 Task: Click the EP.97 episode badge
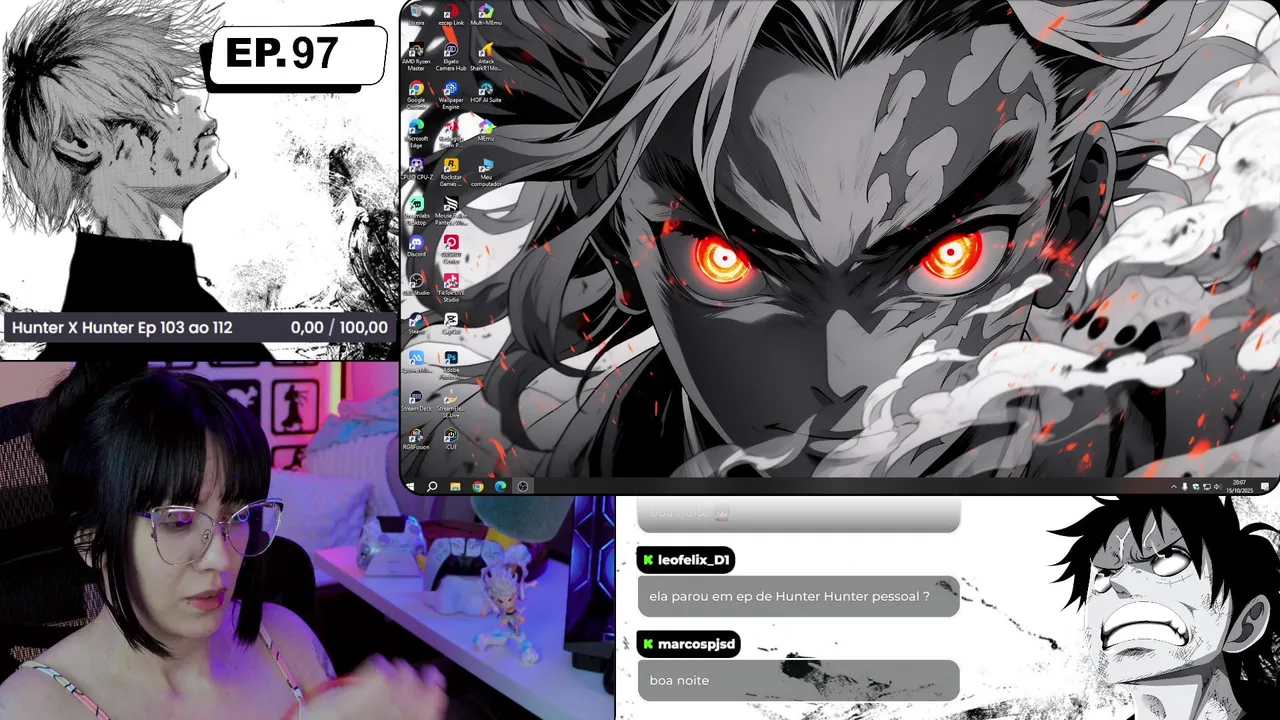coord(296,54)
